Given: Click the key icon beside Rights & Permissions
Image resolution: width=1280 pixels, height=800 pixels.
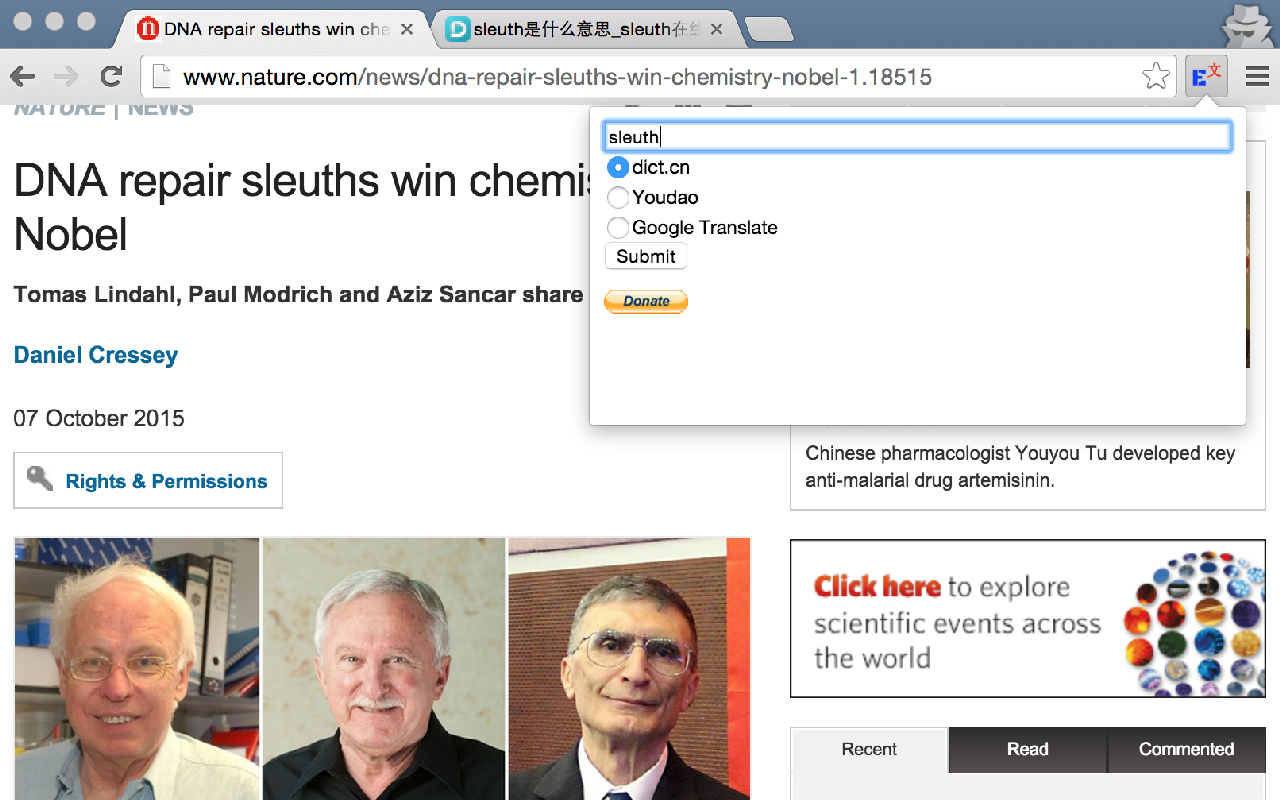Looking at the screenshot, I should pyautogui.click(x=40, y=479).
